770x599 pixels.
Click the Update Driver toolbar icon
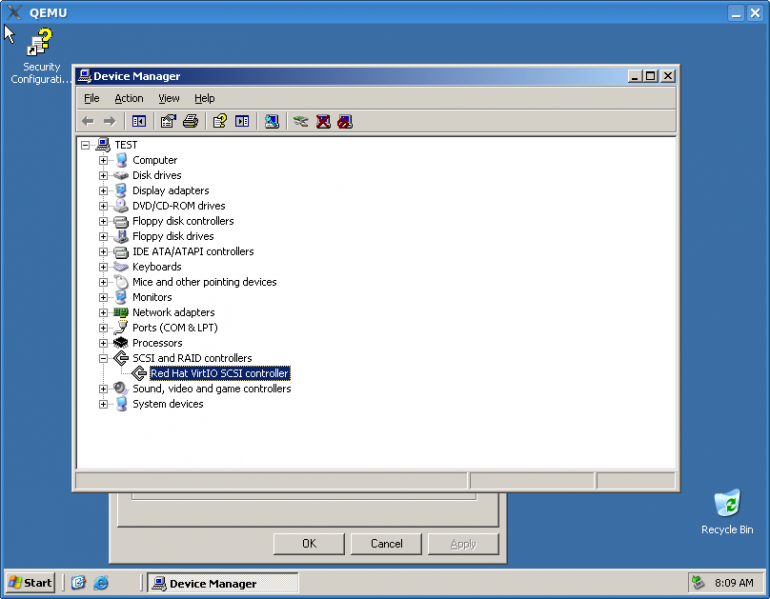(x=300, y=121)
